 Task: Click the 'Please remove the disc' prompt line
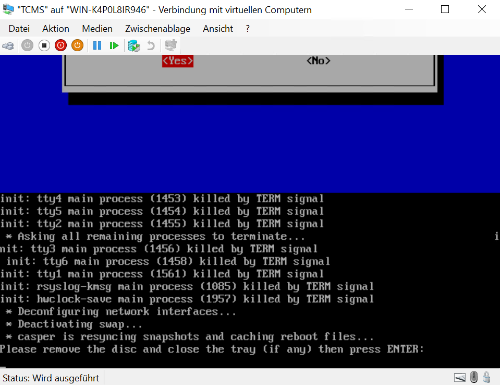coord(212,349)
